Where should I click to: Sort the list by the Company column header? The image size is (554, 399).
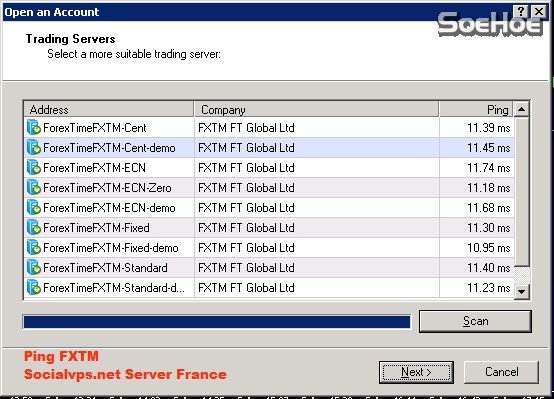[x=317, y=110]
